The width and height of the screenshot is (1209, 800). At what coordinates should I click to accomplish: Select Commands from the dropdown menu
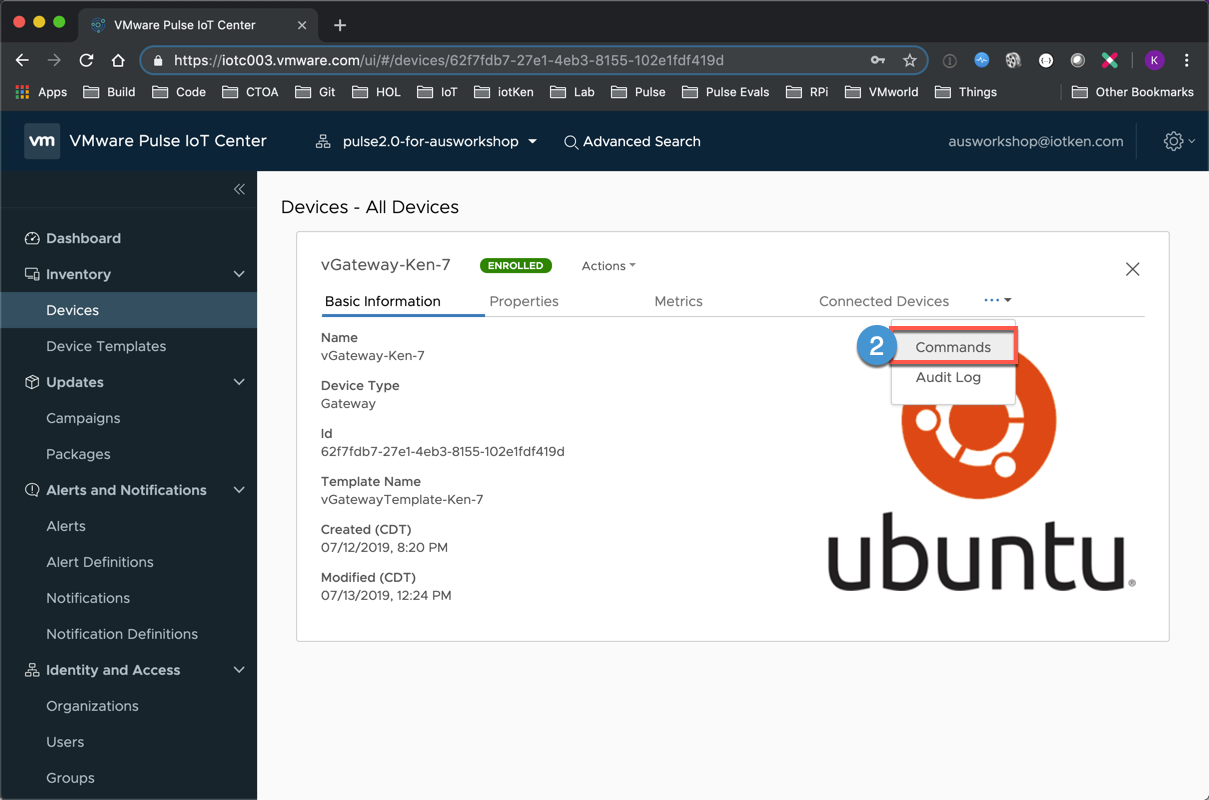point(953,347)
